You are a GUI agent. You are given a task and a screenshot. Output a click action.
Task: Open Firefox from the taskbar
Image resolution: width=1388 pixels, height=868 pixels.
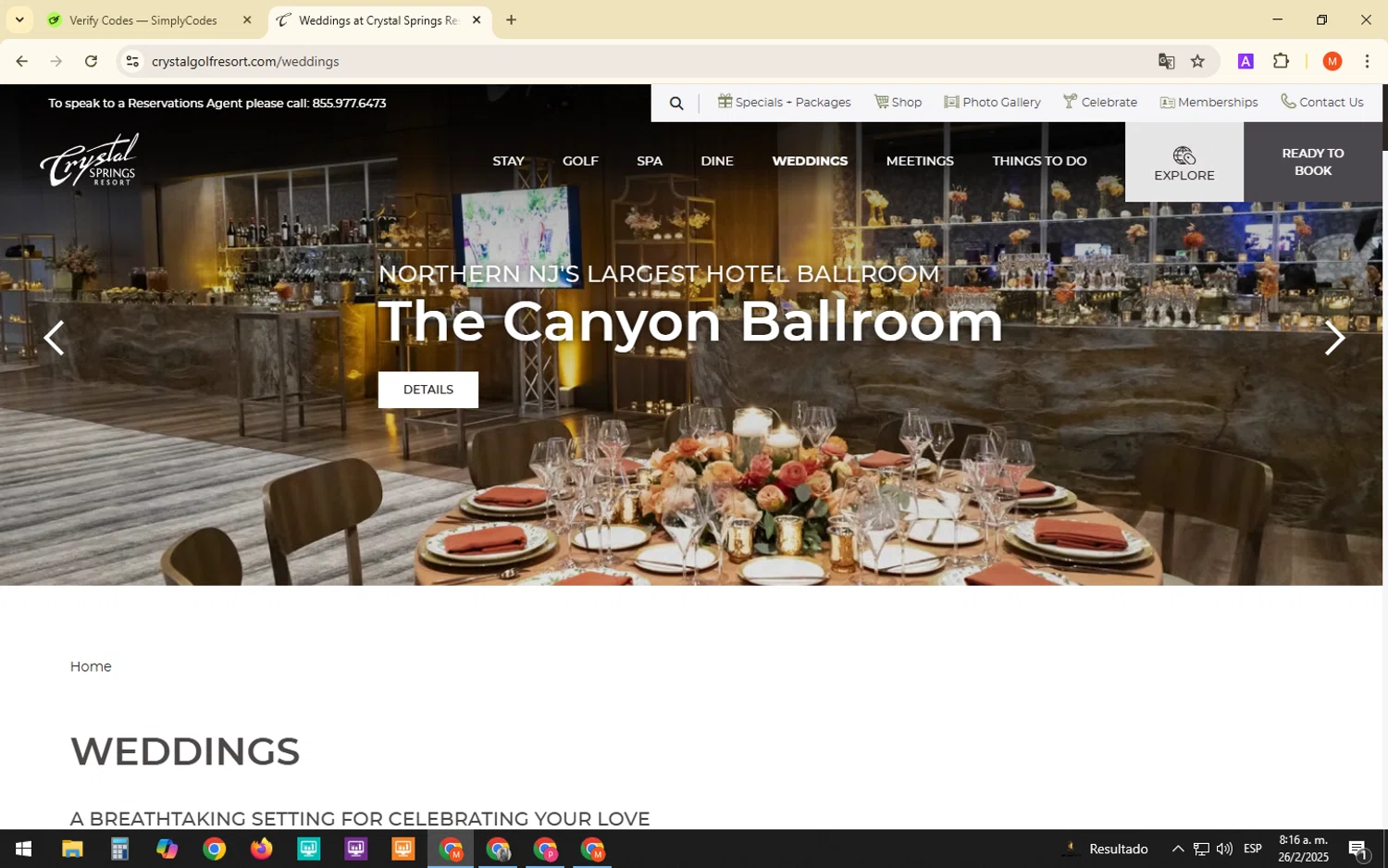click(x=261, y=849)
